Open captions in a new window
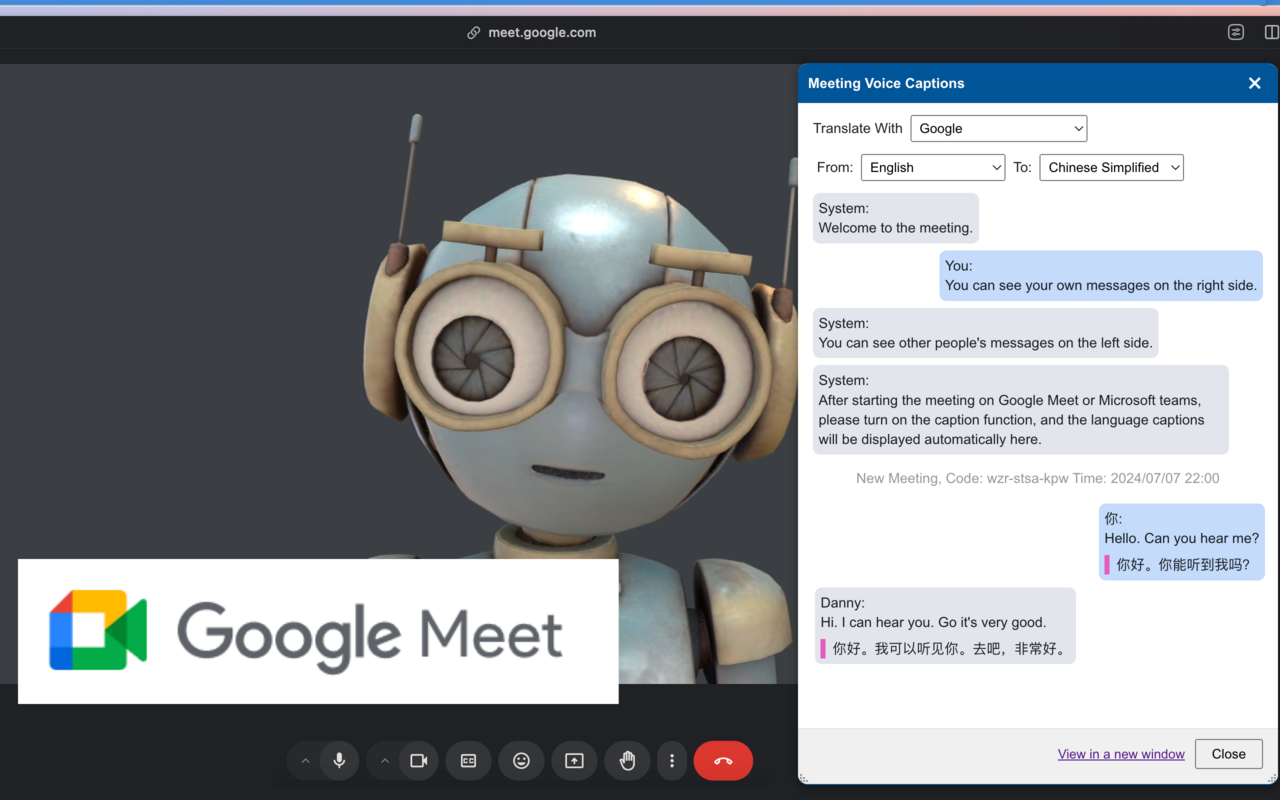The width and height of the screenshot is (1280, 800). coord(1121,753)
